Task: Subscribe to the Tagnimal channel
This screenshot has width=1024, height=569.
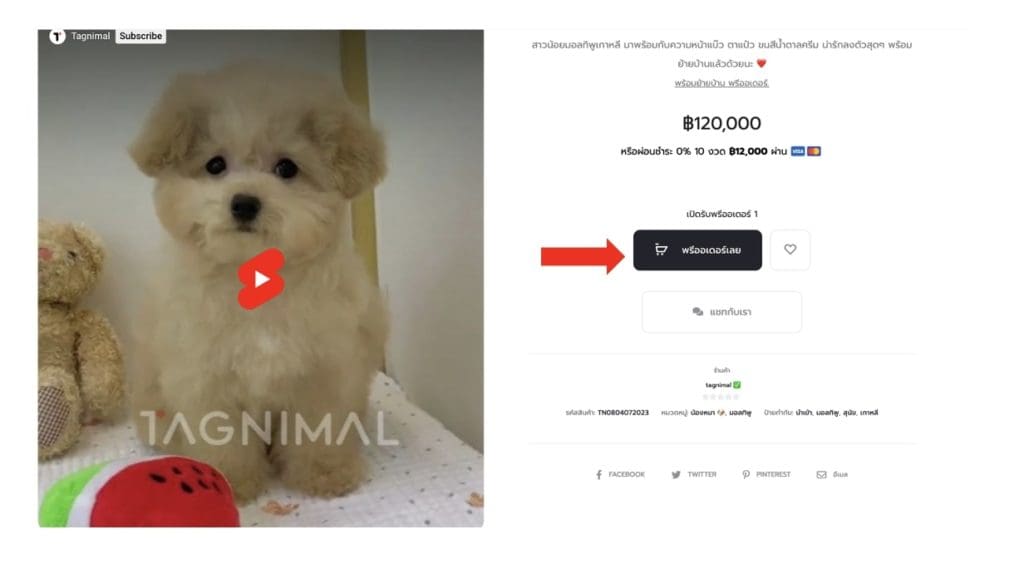Action: [x=140, y=36]
